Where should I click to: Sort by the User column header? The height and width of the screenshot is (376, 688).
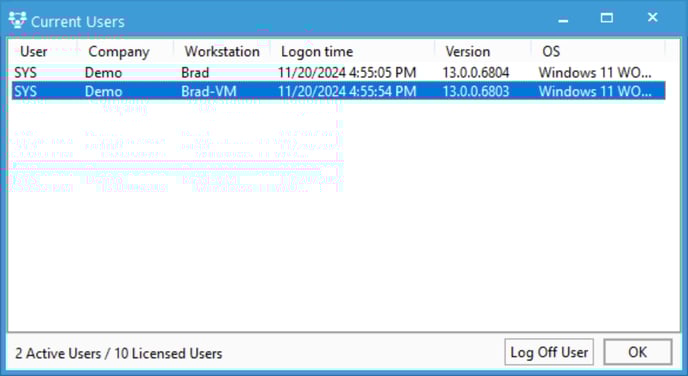click(x=33, y=52)
